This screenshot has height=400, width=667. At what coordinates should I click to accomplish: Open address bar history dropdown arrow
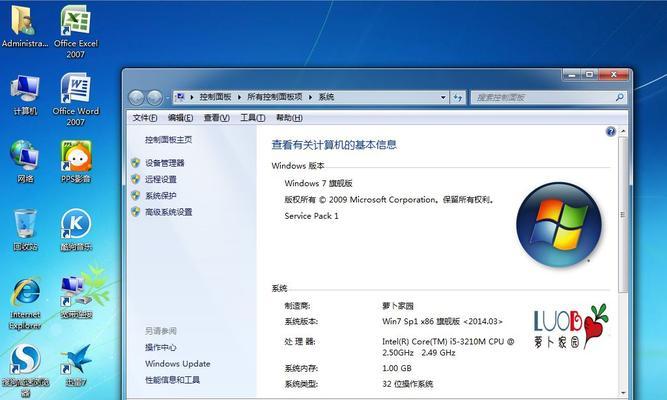click(443, 97)
